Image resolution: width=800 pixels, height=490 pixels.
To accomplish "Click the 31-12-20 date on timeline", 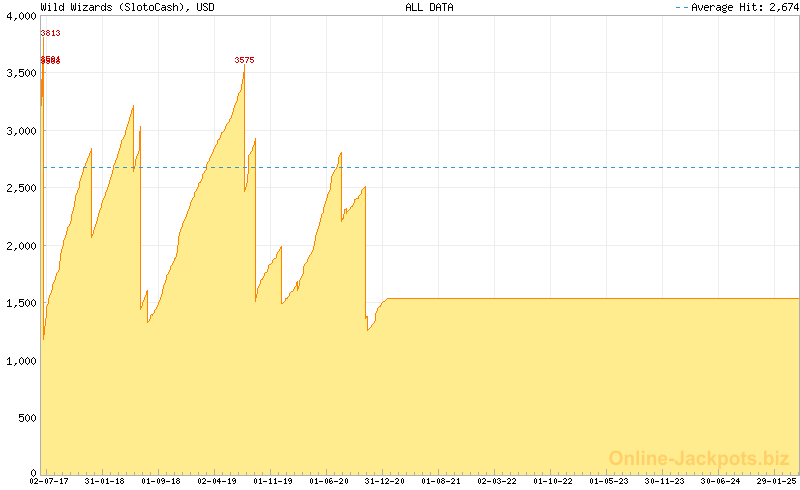I will (385, 481).
